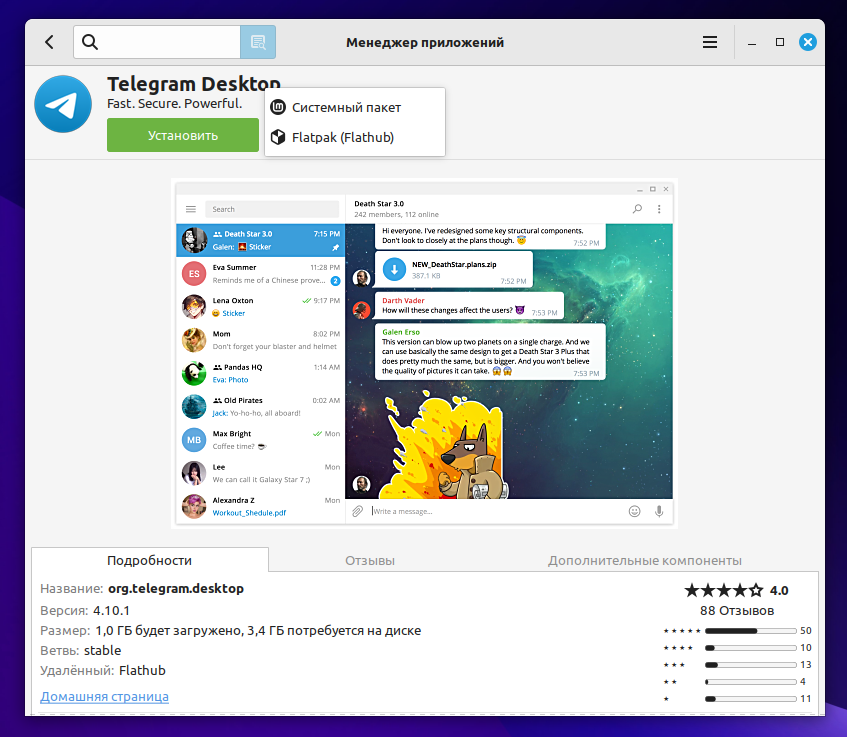
Task: Toggle search in descriptions button
Action: pos(258,42)
